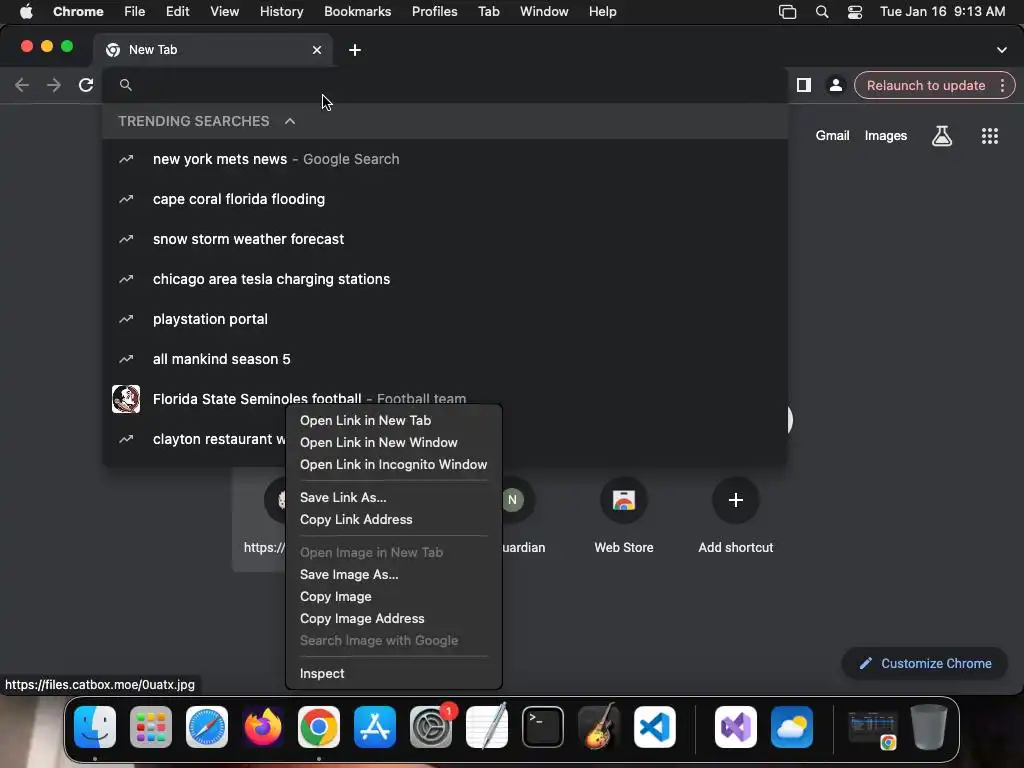Select 'snow storm weather forecast' suggestion
The height and width of the screenshot is (768, 1024).
coord(444,239)
